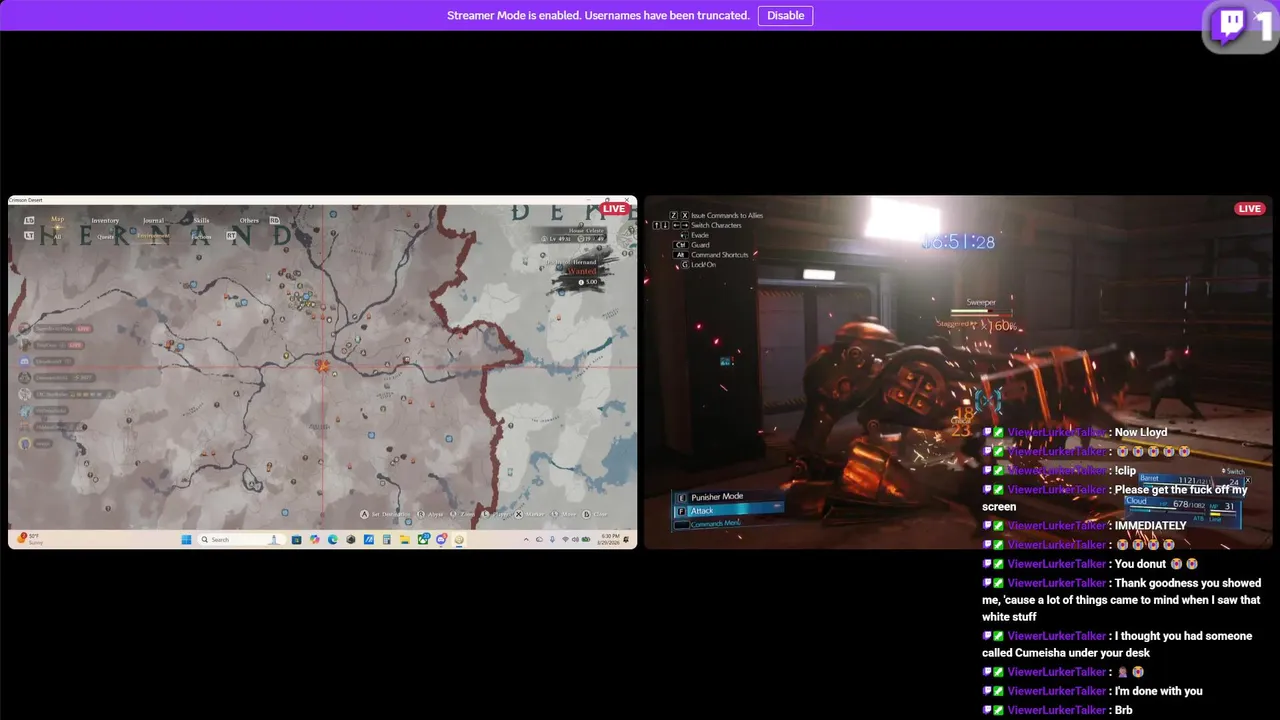The image size is (1280, 720).
Task: Click the "IMMEDIATELY" chat message
Action: pyautogui.click(x=1150, y=525)
